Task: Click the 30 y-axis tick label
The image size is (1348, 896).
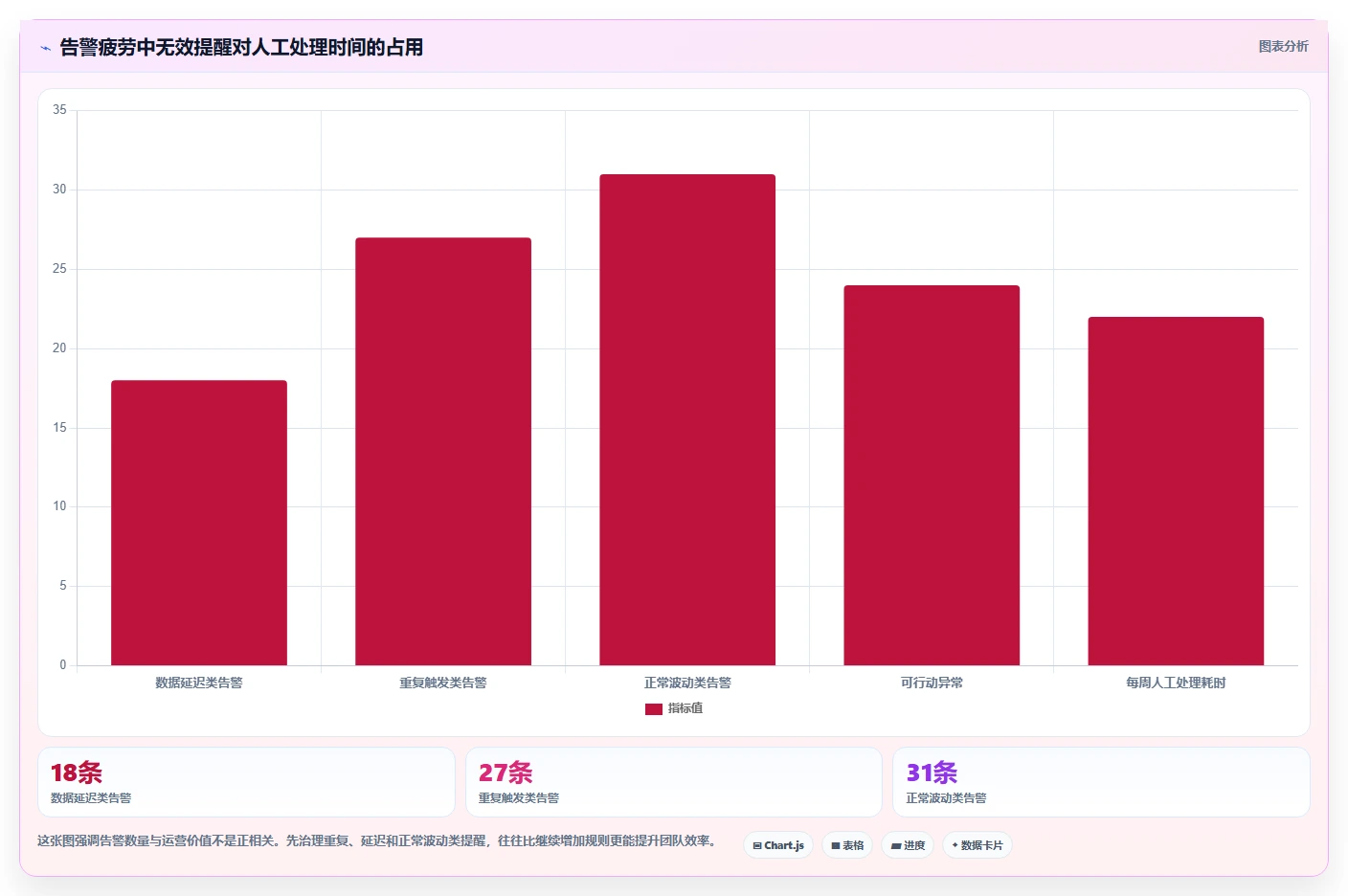Action: pos(59,190)
